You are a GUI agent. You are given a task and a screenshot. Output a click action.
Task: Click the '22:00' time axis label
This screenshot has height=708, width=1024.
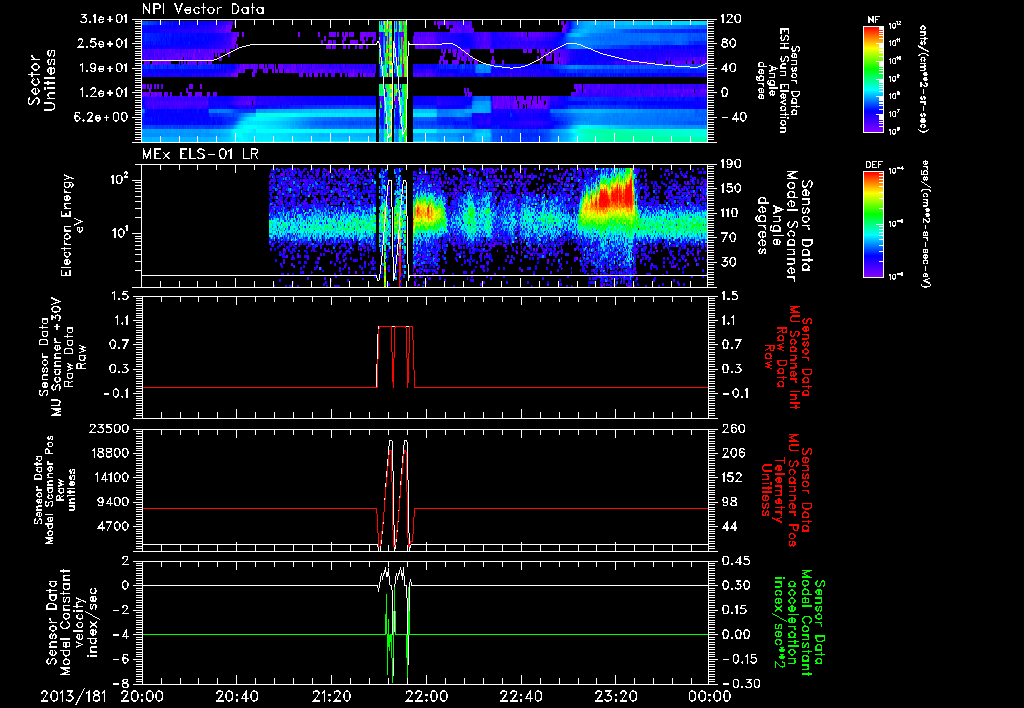pyautogui.click(x=426, y=696)
